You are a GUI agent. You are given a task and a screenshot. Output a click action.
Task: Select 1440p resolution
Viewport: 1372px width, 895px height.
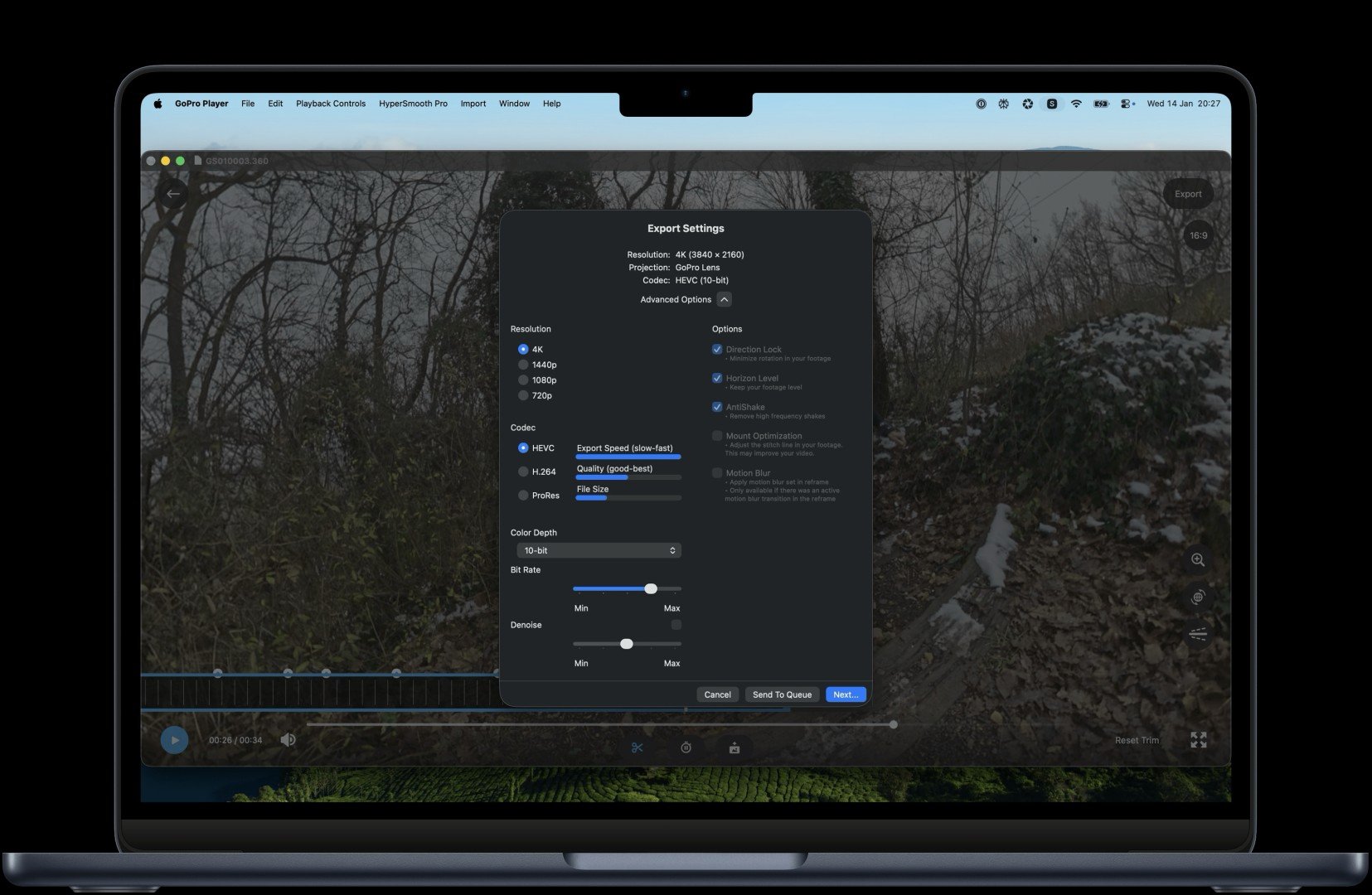pyautogui.click(x=523, y=365)
